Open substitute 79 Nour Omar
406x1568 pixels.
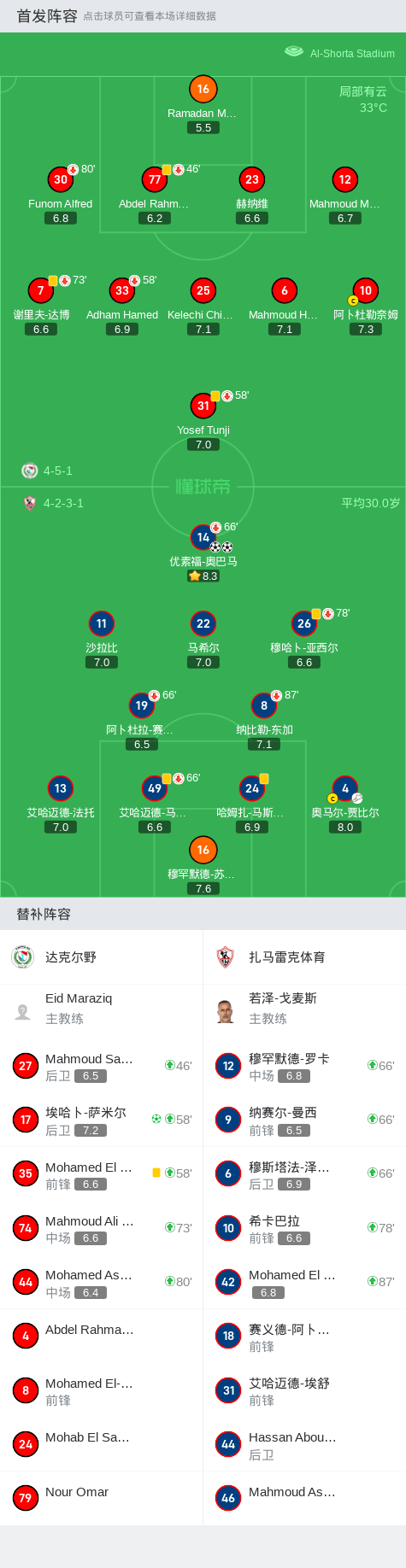click(101, 1498)
